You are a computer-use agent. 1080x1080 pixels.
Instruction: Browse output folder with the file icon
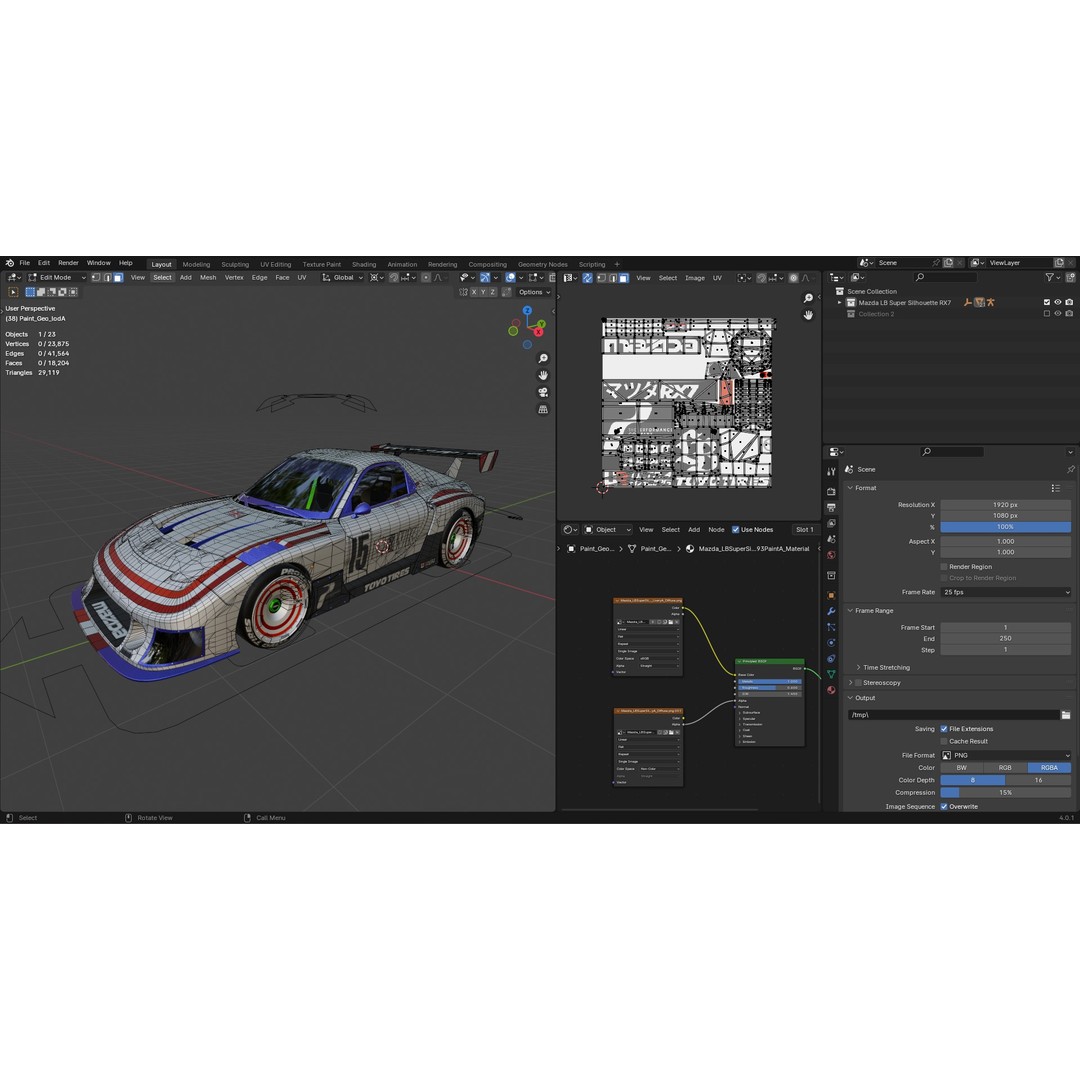(x=1066, y=715)
